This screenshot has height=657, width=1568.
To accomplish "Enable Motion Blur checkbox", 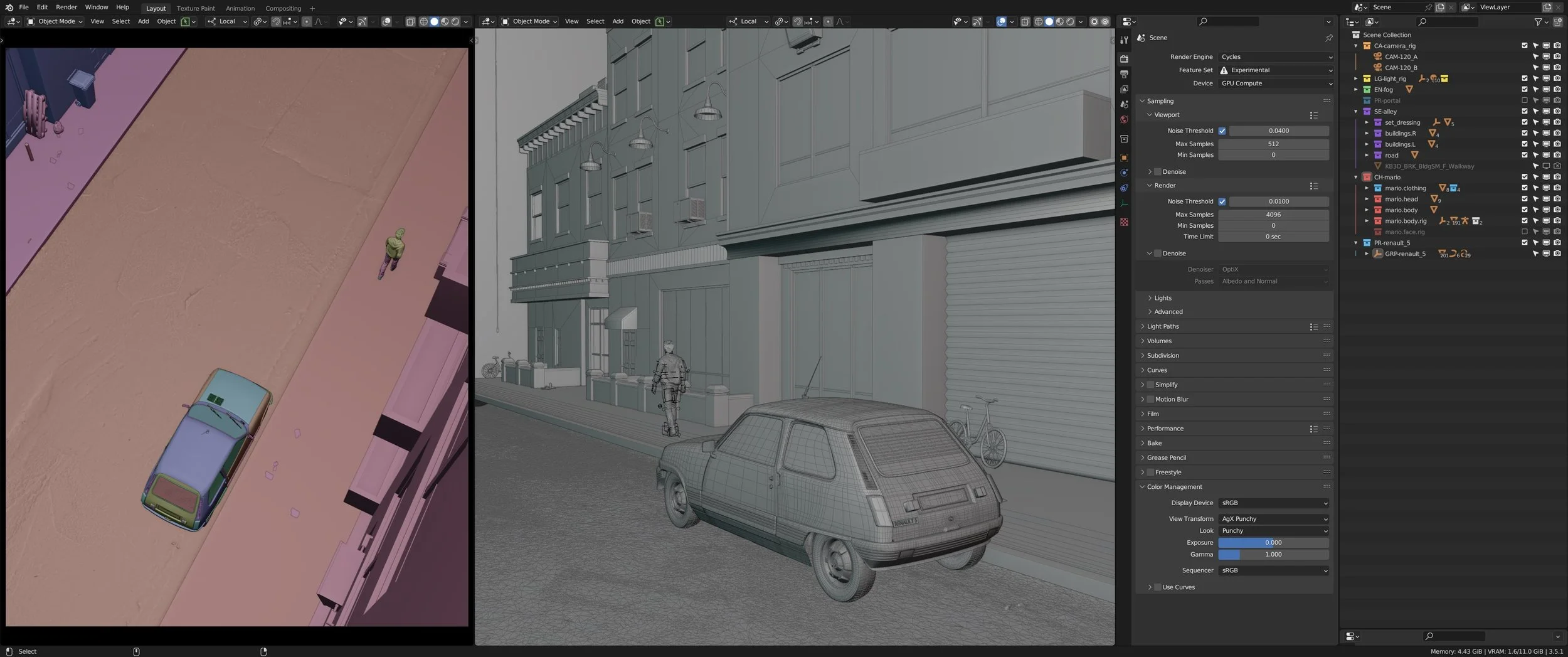I will click(1150, 399).
